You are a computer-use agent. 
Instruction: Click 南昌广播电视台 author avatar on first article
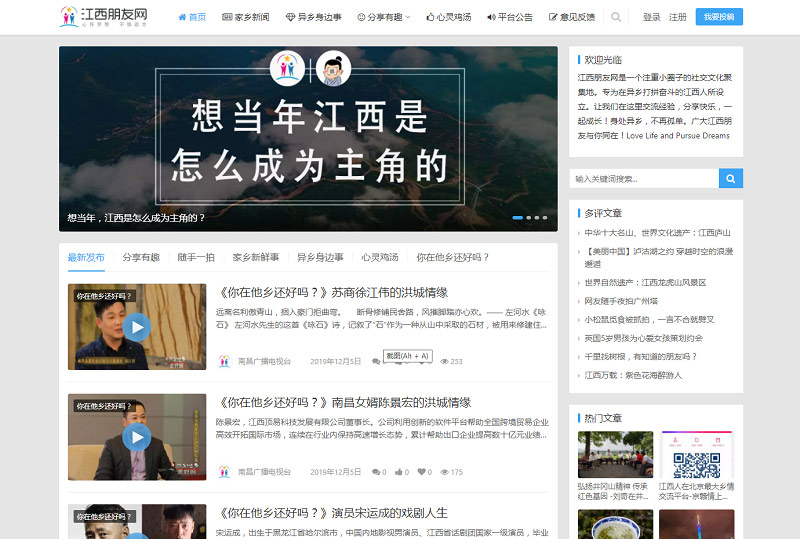[x=224, y=361]
